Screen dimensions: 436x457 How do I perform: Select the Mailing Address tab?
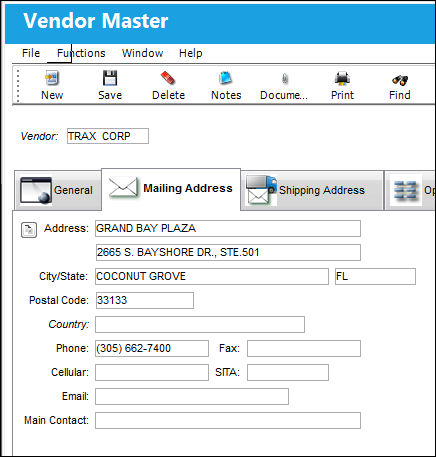171,189
